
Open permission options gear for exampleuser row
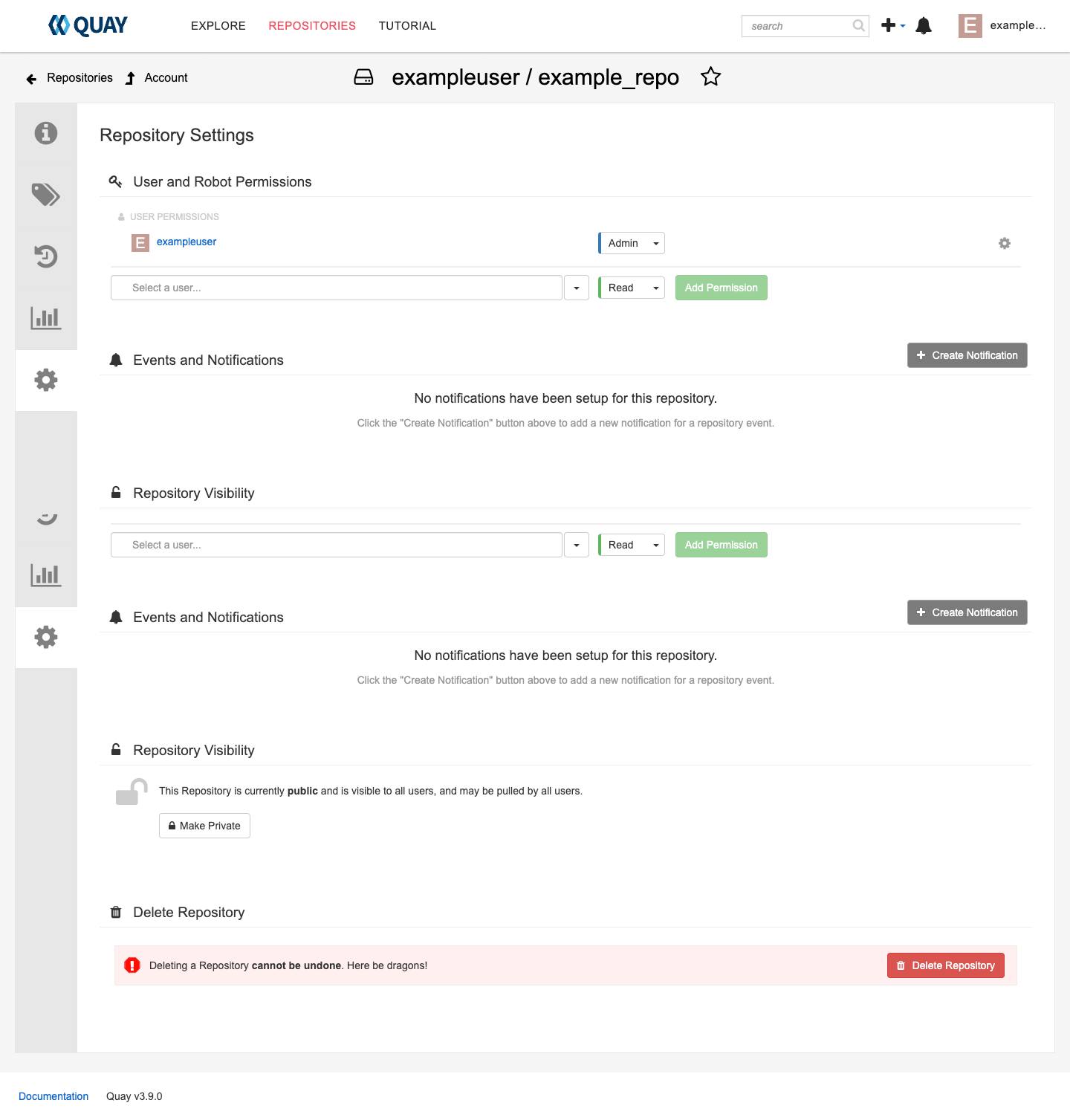pyautogui.click(x=1005, y=243)
